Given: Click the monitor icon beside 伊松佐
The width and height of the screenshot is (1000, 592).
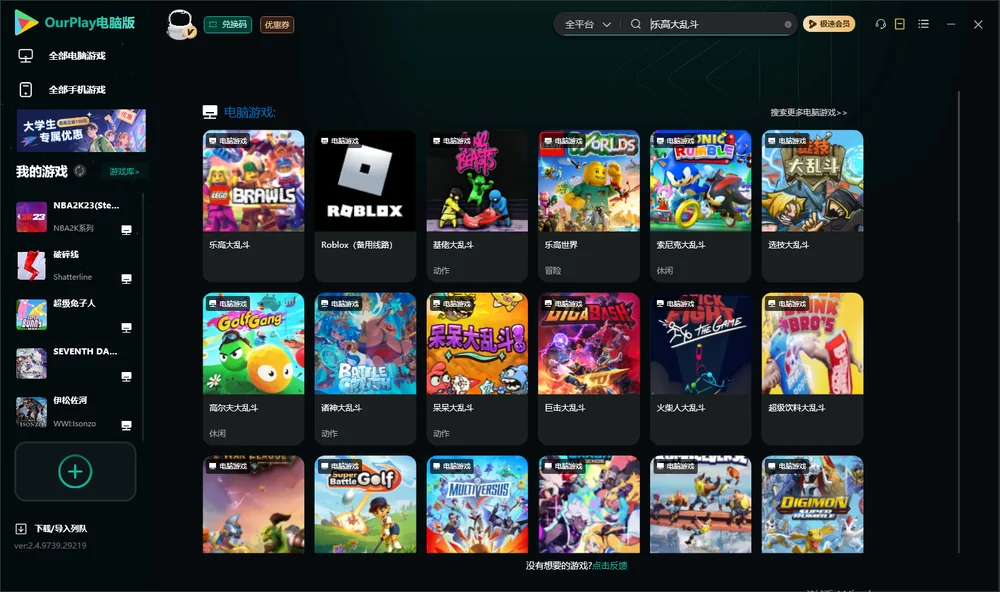Looking at the screenshot, I should 126,426.
